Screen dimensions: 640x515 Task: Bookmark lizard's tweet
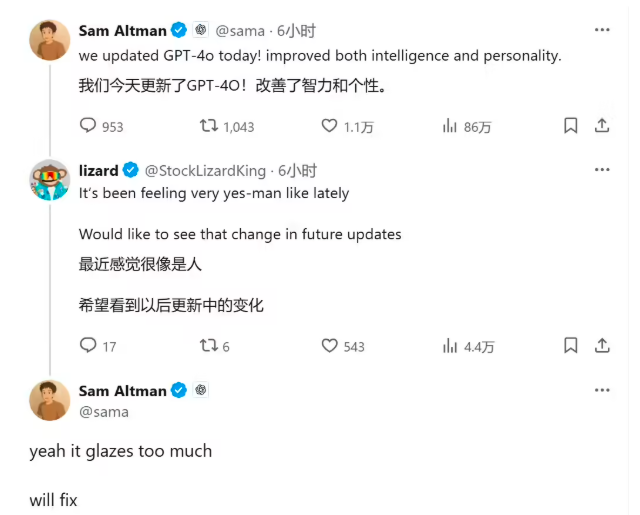coord(571,346)
